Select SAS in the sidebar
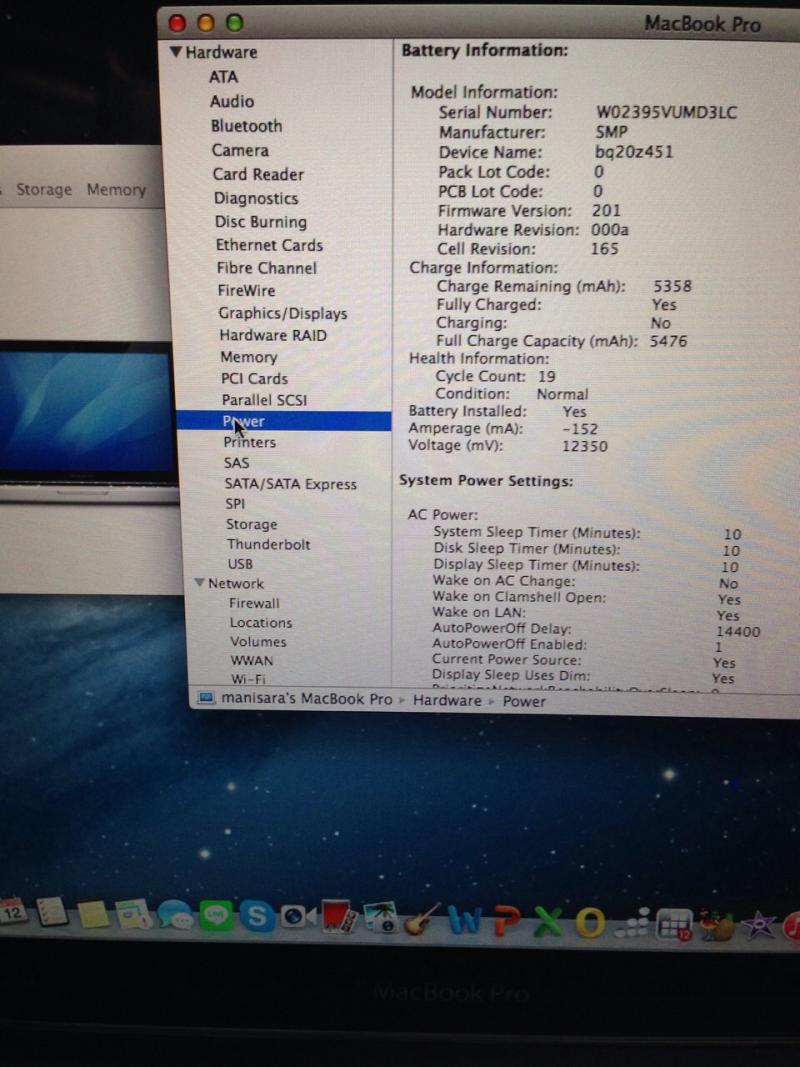 click(x=237, y=463)
